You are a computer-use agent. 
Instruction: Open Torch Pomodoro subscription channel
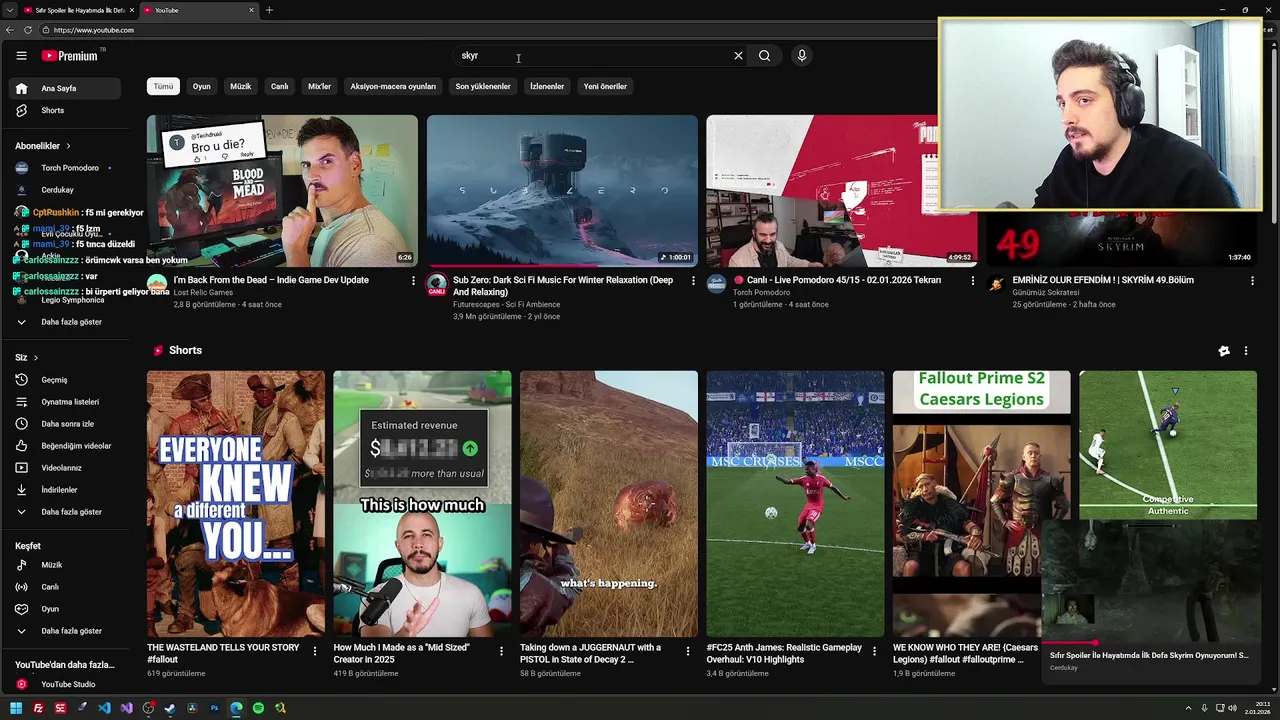click(x=64, y=168)
